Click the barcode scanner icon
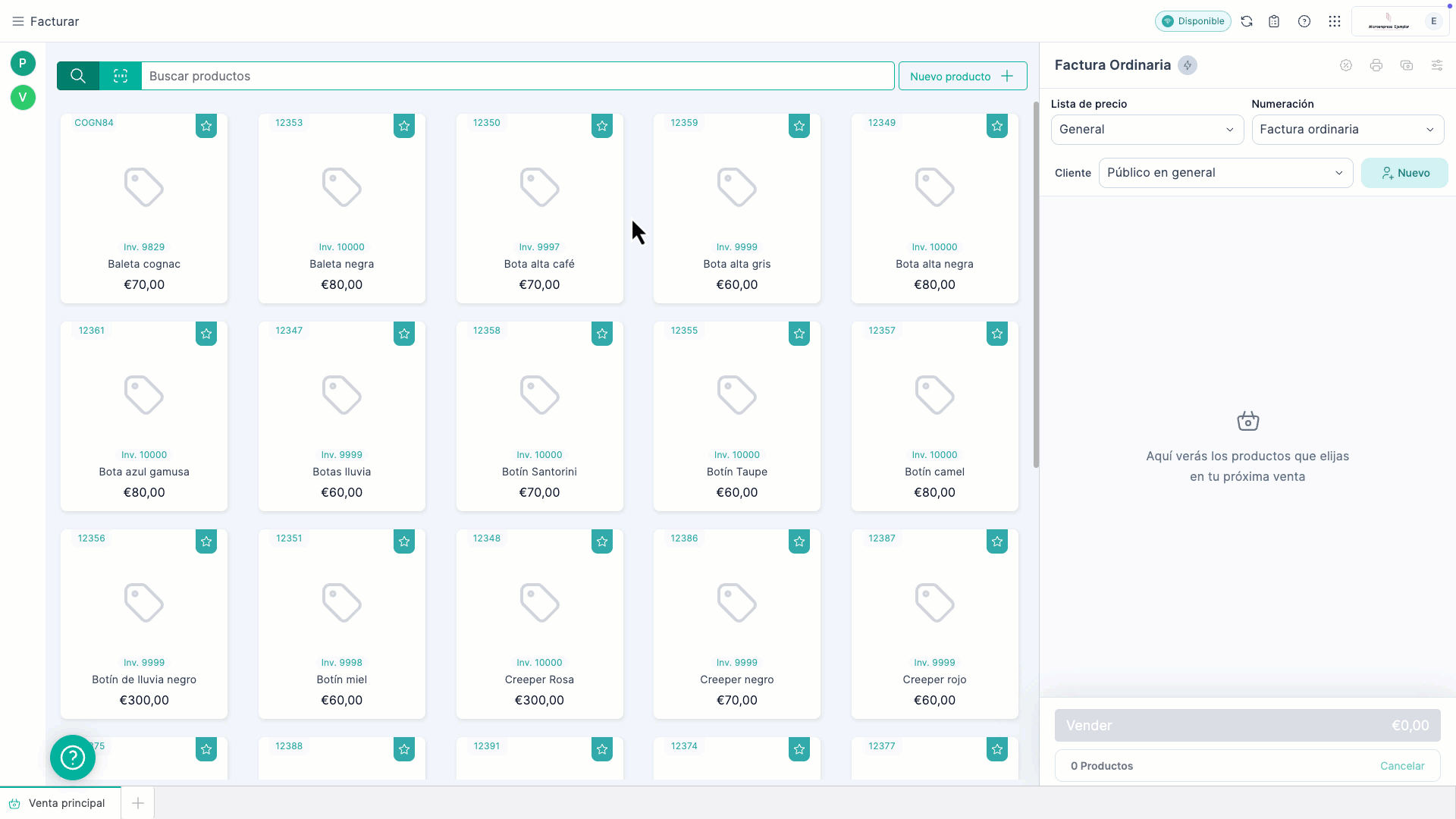Image resolution: width=1456 pixels, height=819 pixels. tap(121, 76)
